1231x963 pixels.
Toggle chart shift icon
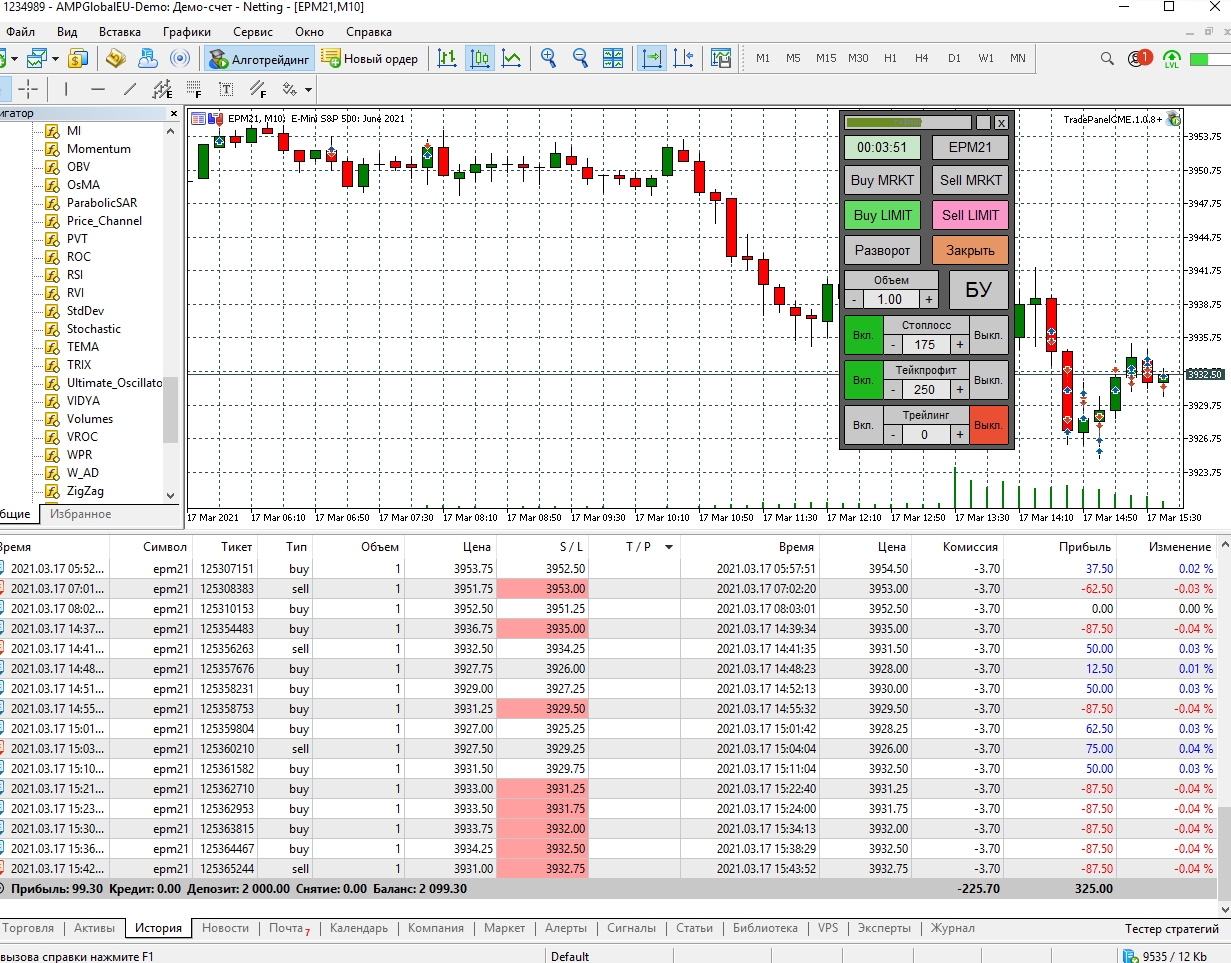(684, 59)
